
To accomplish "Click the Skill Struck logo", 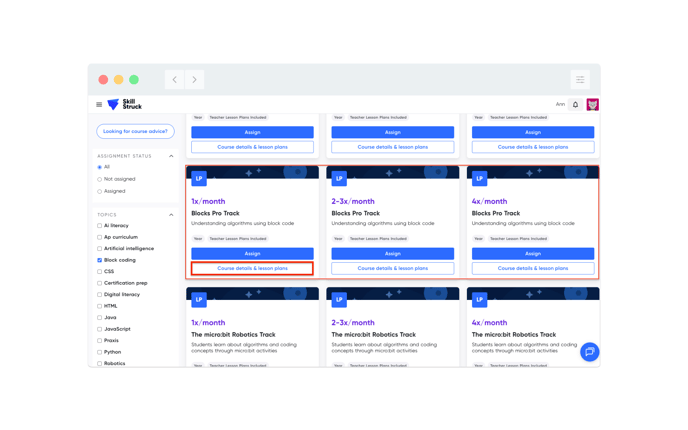I will (x=125, y=105).
